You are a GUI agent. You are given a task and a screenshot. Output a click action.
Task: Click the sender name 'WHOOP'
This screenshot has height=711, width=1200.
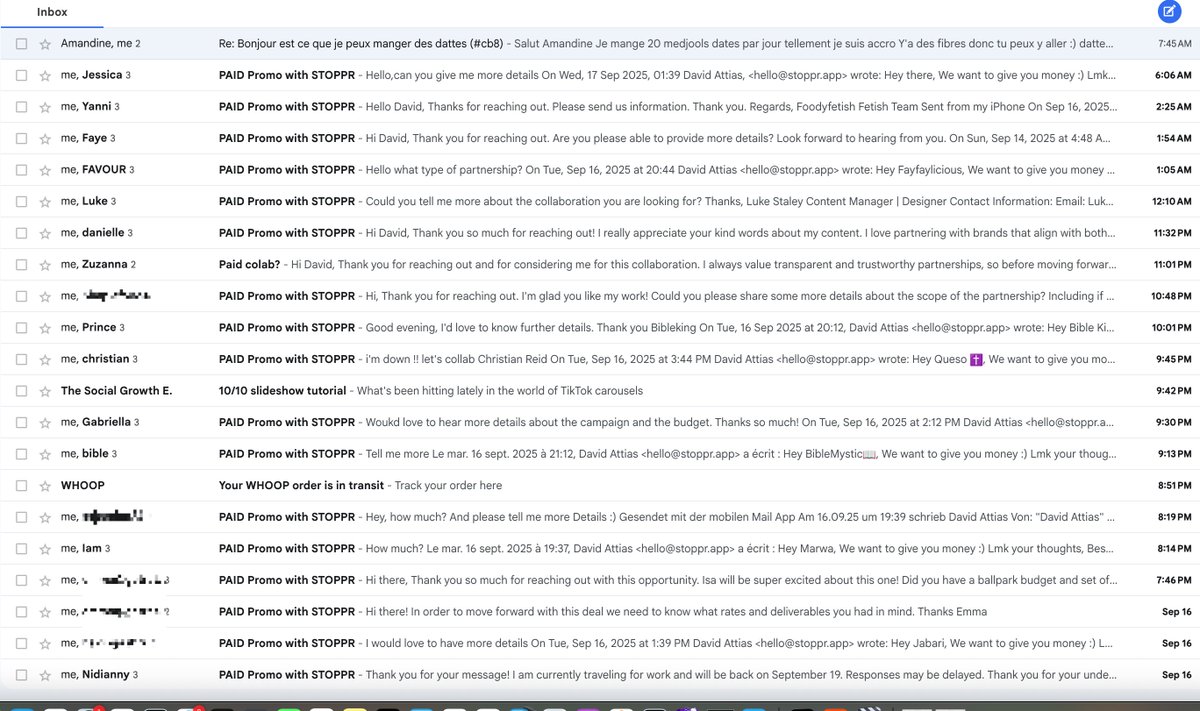pyautogui.click(x=82, y=486)
